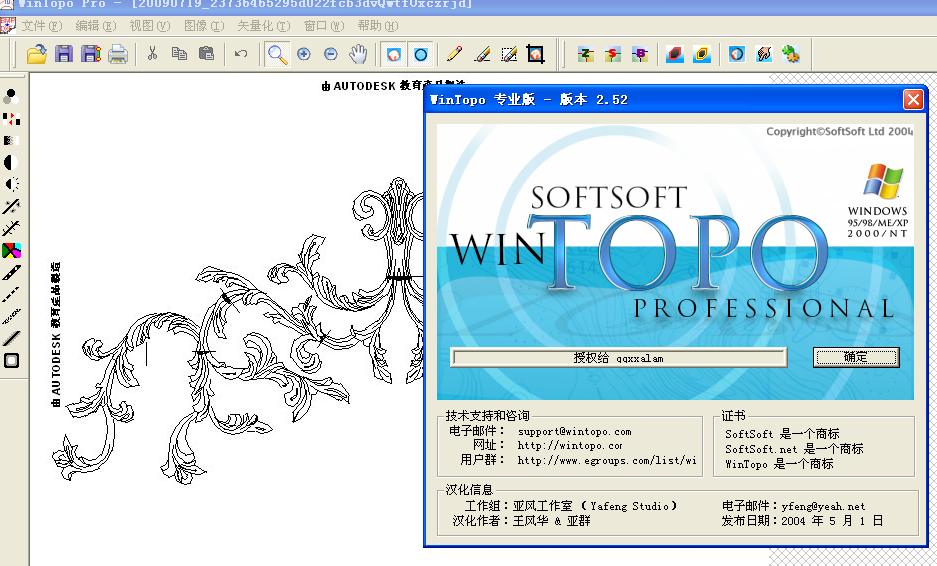Select the Pencil drawing tool
The width and height of the screenshot is (937, 566).
pos(455,54)
